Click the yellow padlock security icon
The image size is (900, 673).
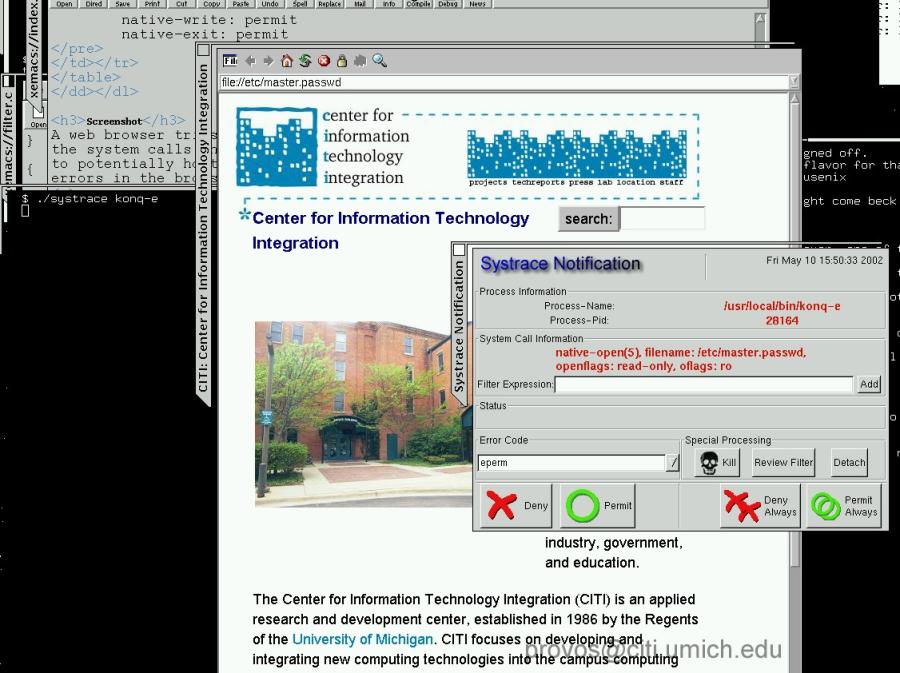pos(342,61)
